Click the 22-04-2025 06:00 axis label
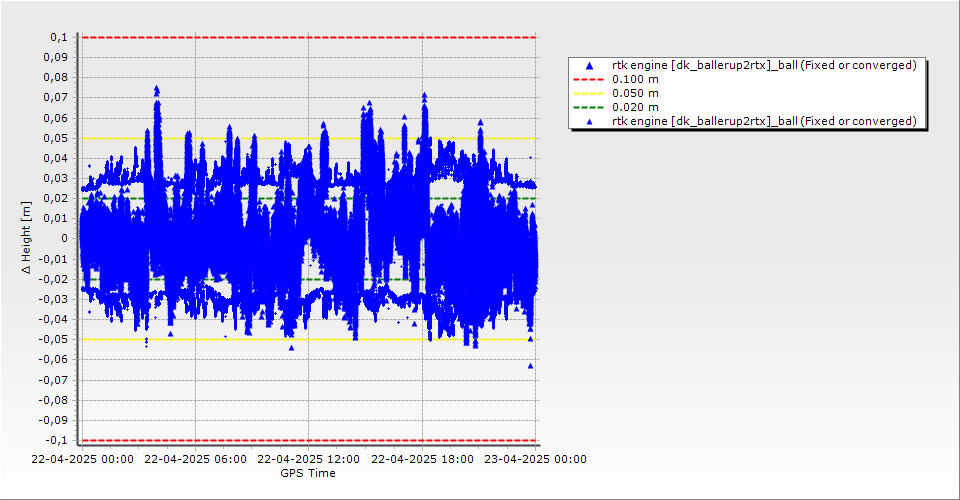The image size is (960, 500). [x=195, y=459]
